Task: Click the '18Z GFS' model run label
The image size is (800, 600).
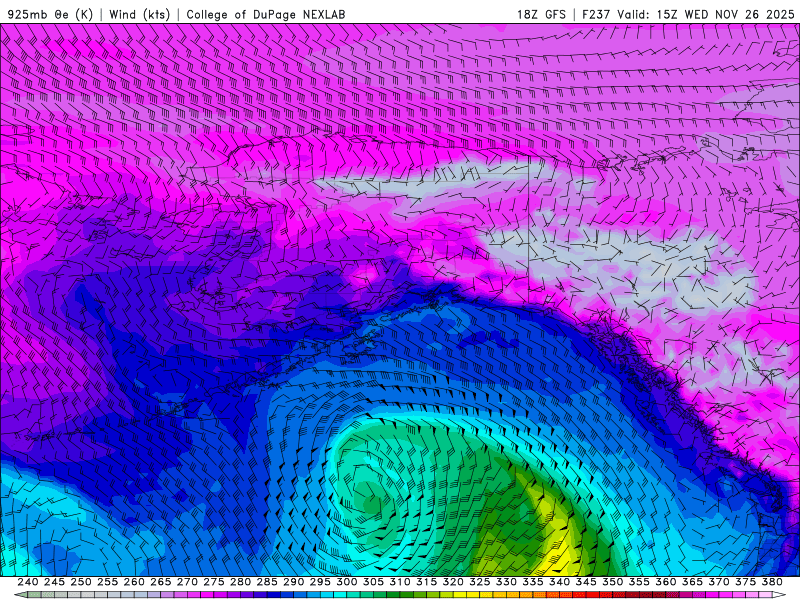Action: tap(541, 14)
